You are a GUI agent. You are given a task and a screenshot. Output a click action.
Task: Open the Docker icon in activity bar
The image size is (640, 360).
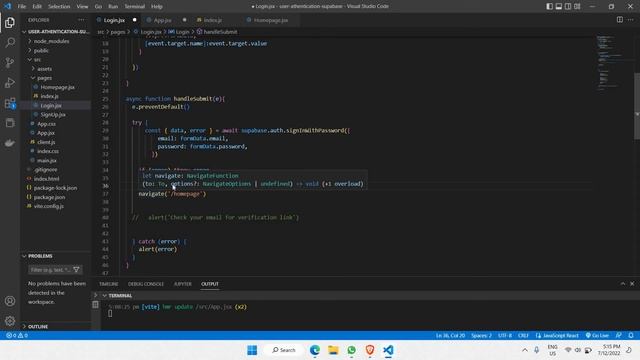pyautogui.click(x=10, y=143)
